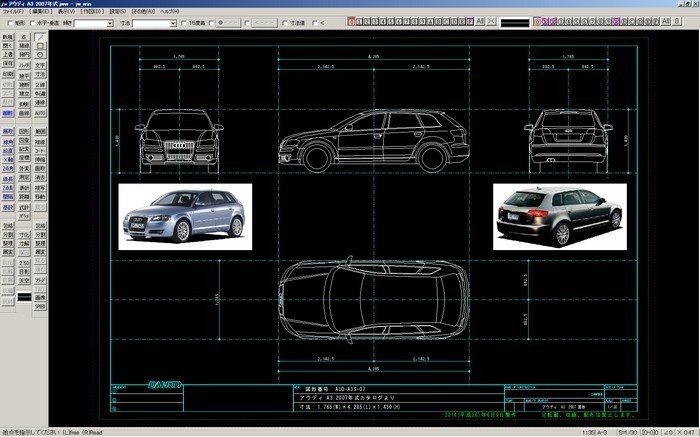Open the 表示(V) menu
Image resolution: width=700 pixels, height=437 pixels.
tap(67, 11)
